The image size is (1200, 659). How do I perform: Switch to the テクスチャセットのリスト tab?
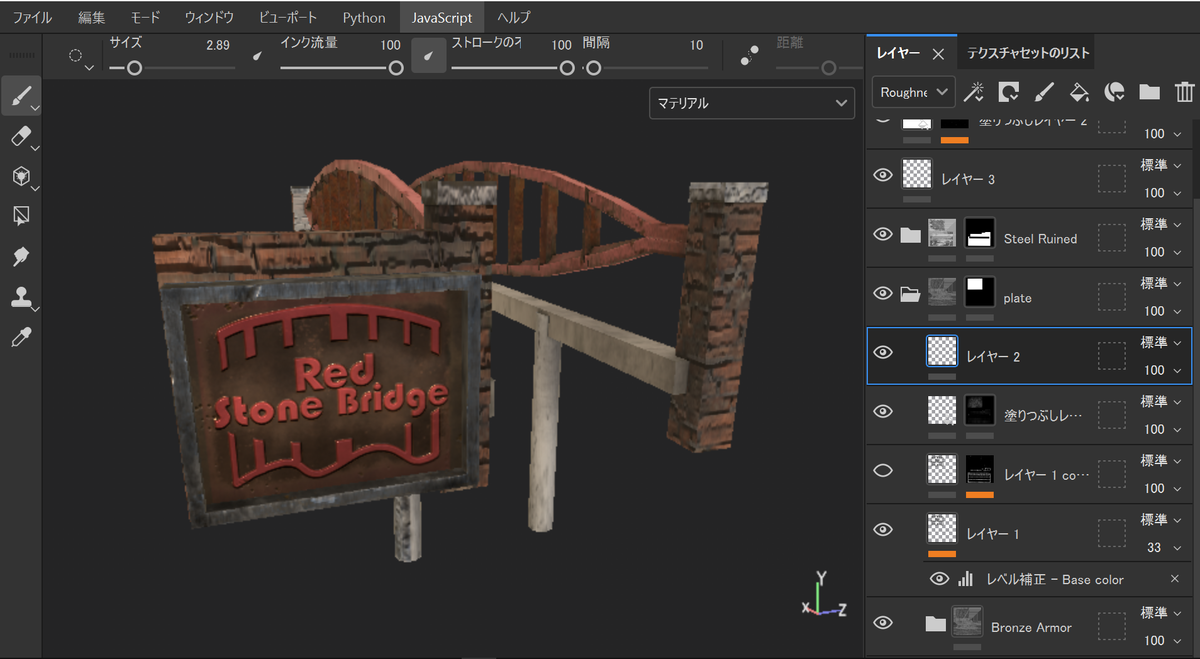click(x=1027, y=53)
